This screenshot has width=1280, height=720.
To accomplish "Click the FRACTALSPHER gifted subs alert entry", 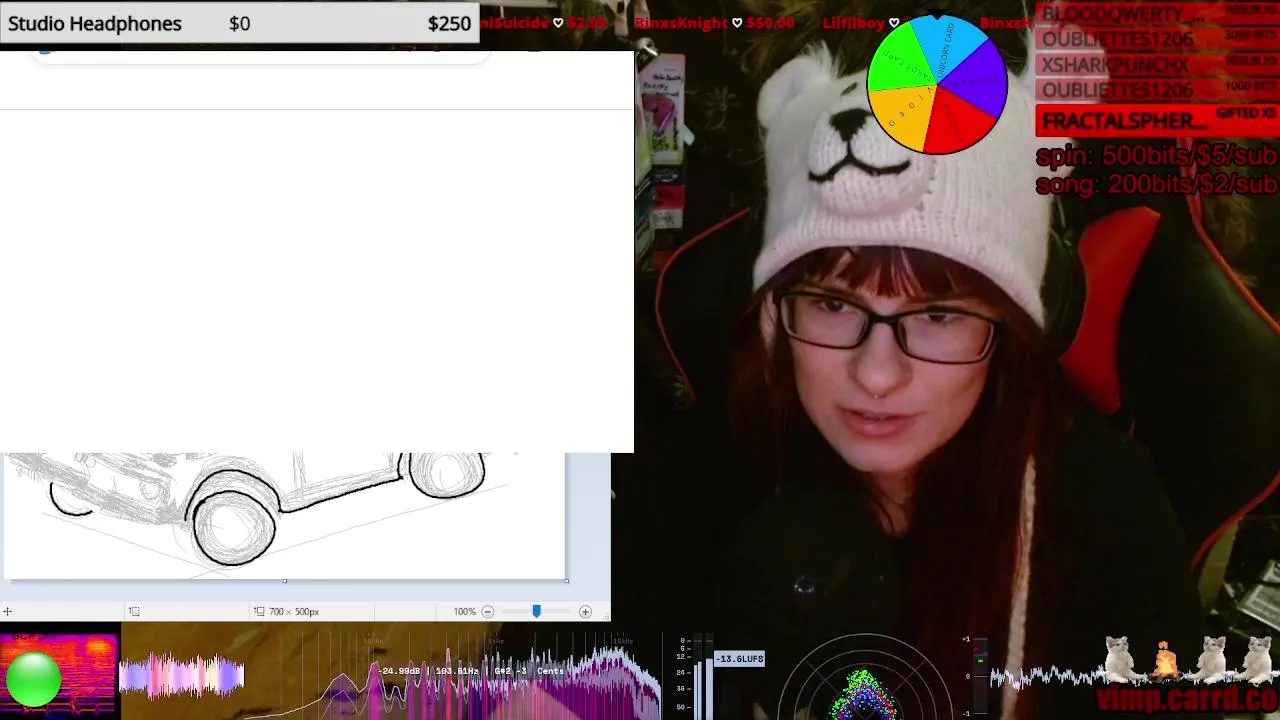I will coord(1157,119).
